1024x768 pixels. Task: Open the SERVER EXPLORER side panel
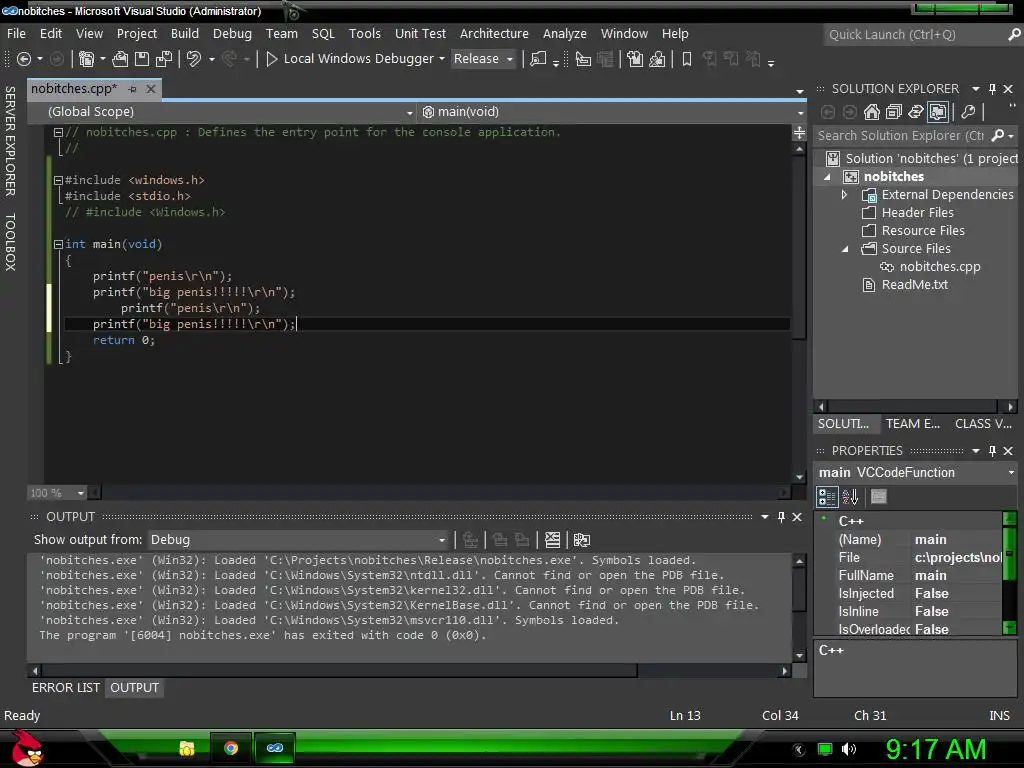pos(10,141)
